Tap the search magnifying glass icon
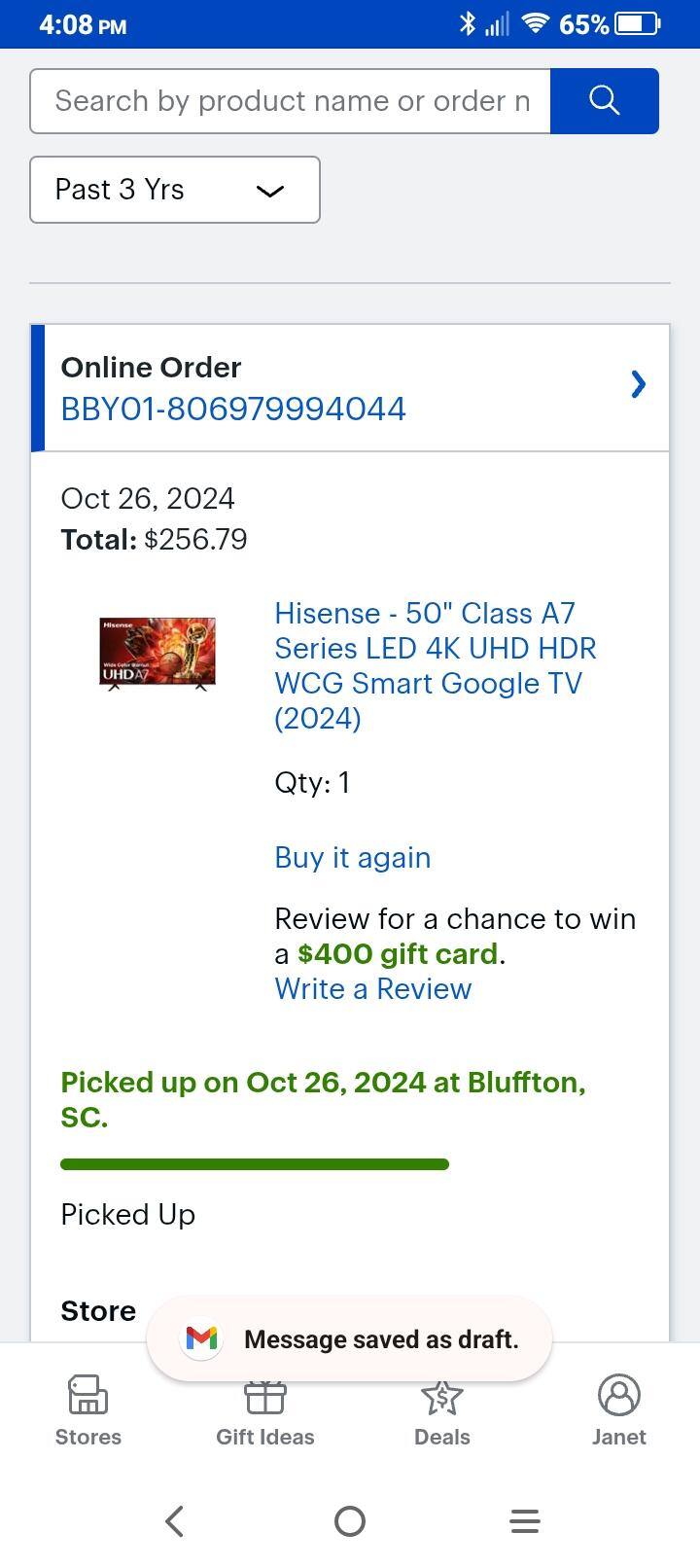This screenshot has height=1568, width=700. coord(604,100)
